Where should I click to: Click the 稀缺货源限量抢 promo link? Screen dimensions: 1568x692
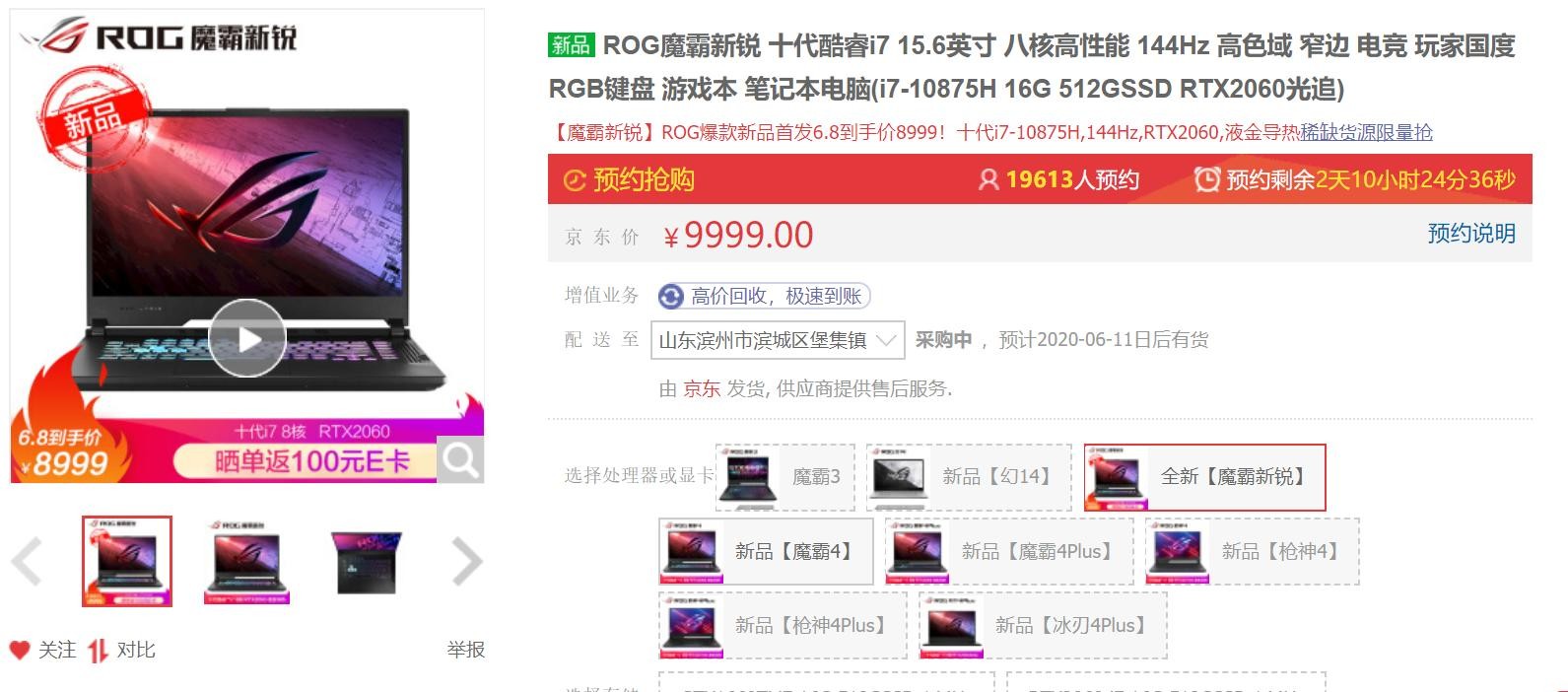coord(1366,132)
